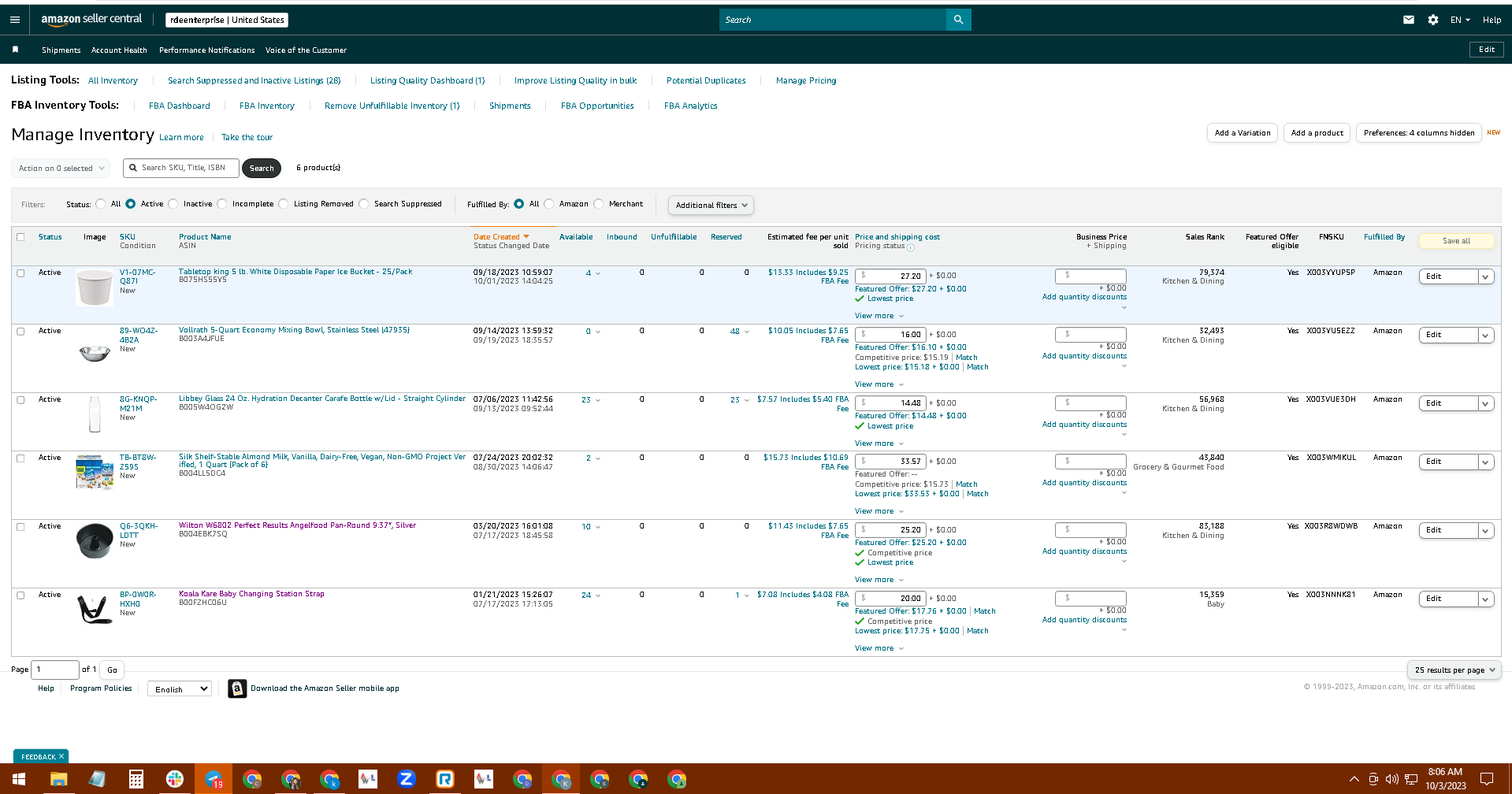
Task: Select the Inactive status filter radio
Action: point(173,204)
